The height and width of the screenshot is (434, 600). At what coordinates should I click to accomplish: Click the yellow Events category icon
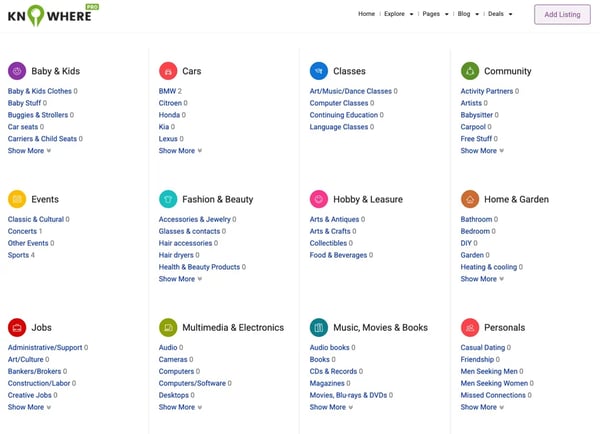click(17, 199)
